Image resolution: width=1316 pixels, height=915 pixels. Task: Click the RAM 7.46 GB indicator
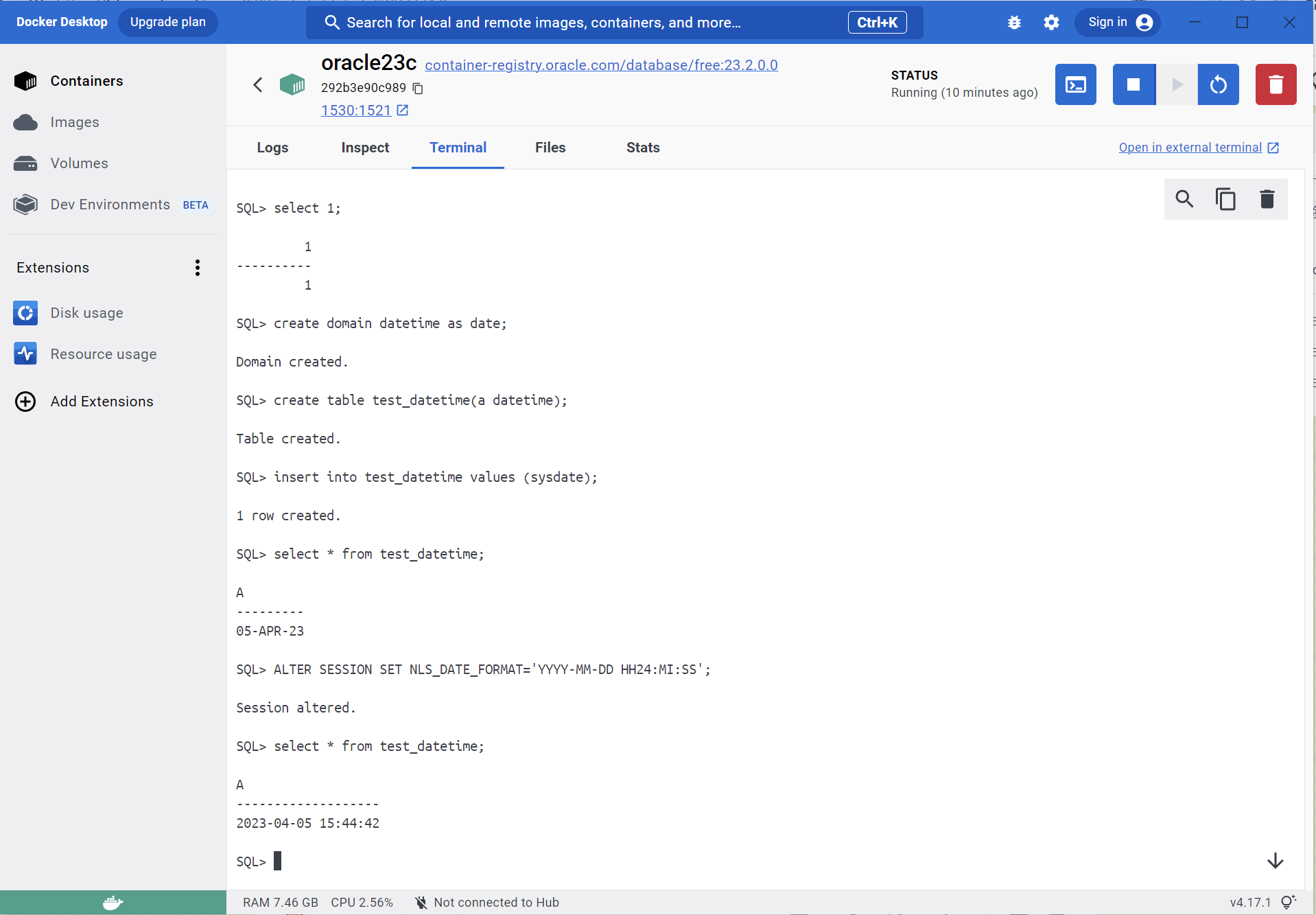tap(281, 903)
